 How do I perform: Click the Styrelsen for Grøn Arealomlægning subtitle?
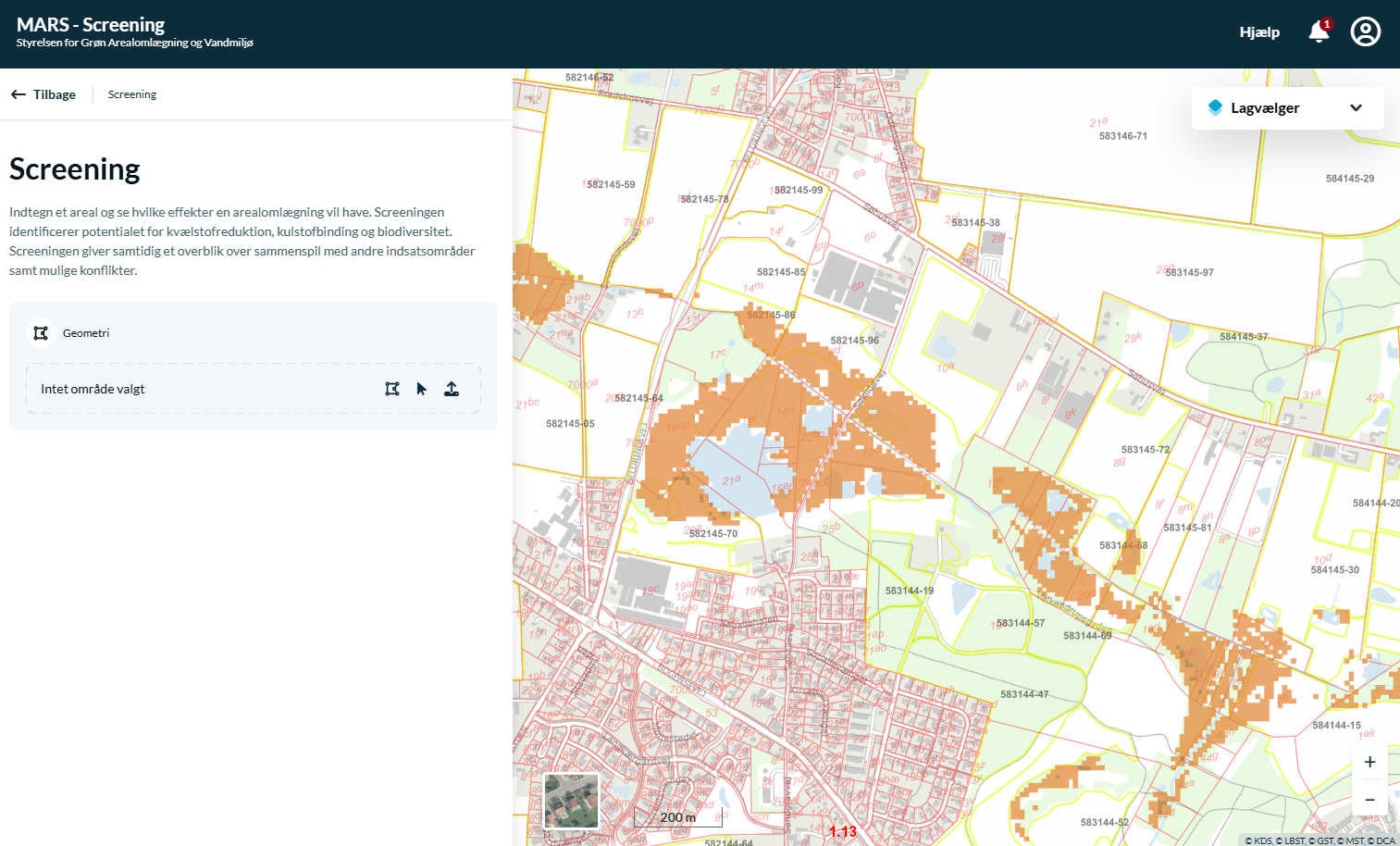(135, 43)
